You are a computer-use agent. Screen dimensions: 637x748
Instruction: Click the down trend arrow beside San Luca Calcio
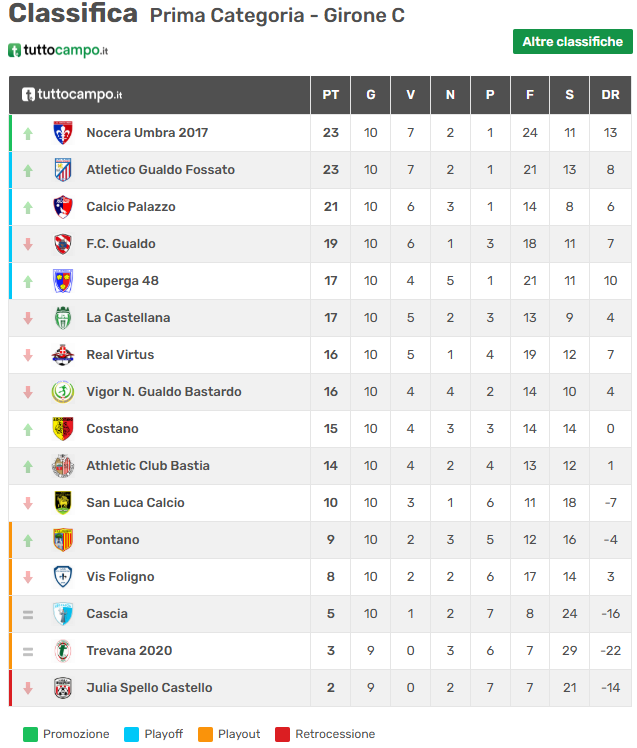[28, 503]
